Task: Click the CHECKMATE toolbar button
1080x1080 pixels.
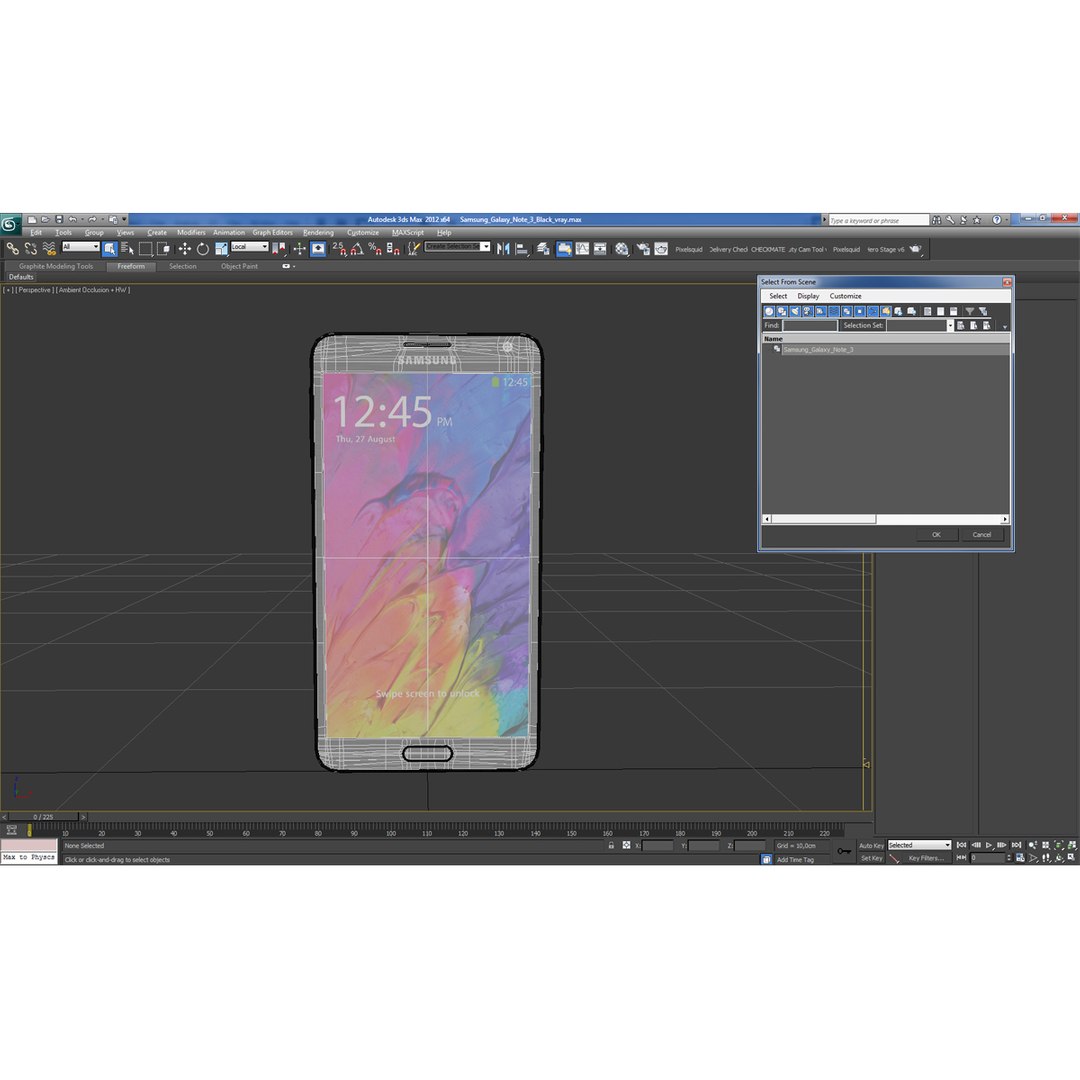Action: tap(767, 249)
